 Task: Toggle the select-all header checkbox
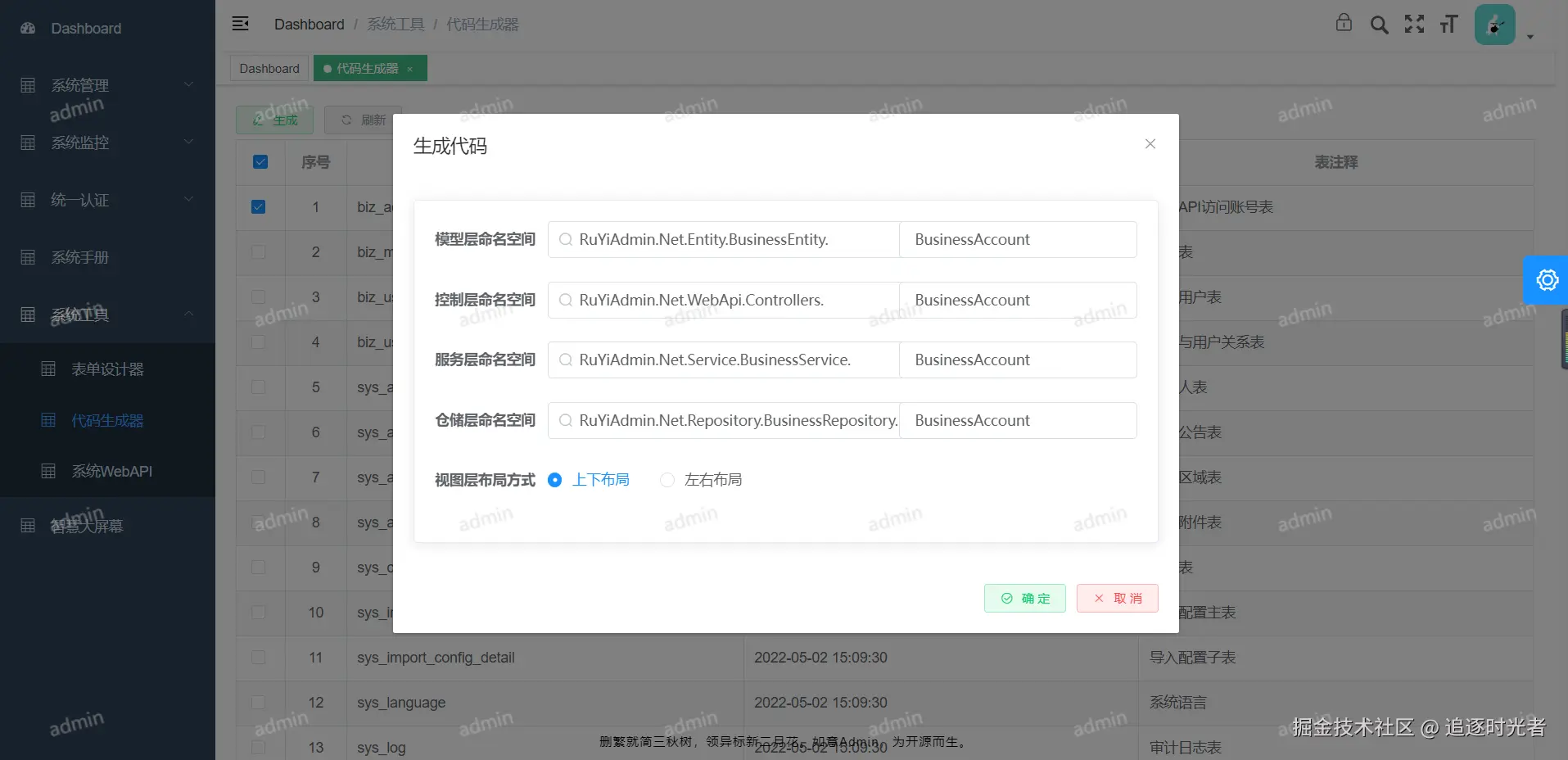(260, 162)
